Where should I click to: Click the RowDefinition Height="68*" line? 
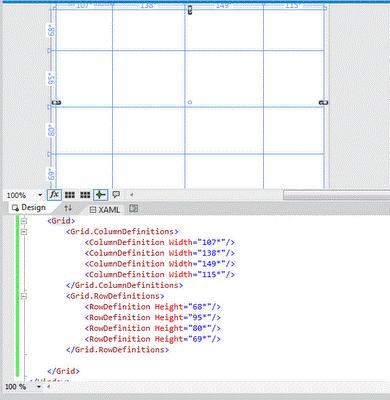pos(153,307)
